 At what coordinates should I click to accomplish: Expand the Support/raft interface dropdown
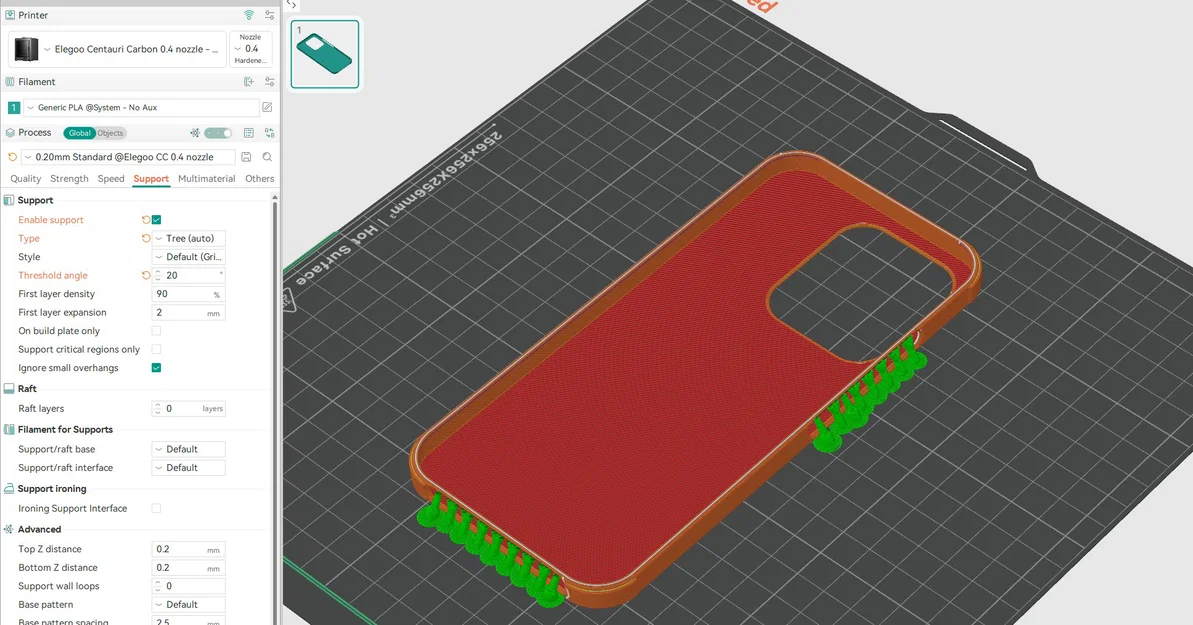click(x=189, y=467)
